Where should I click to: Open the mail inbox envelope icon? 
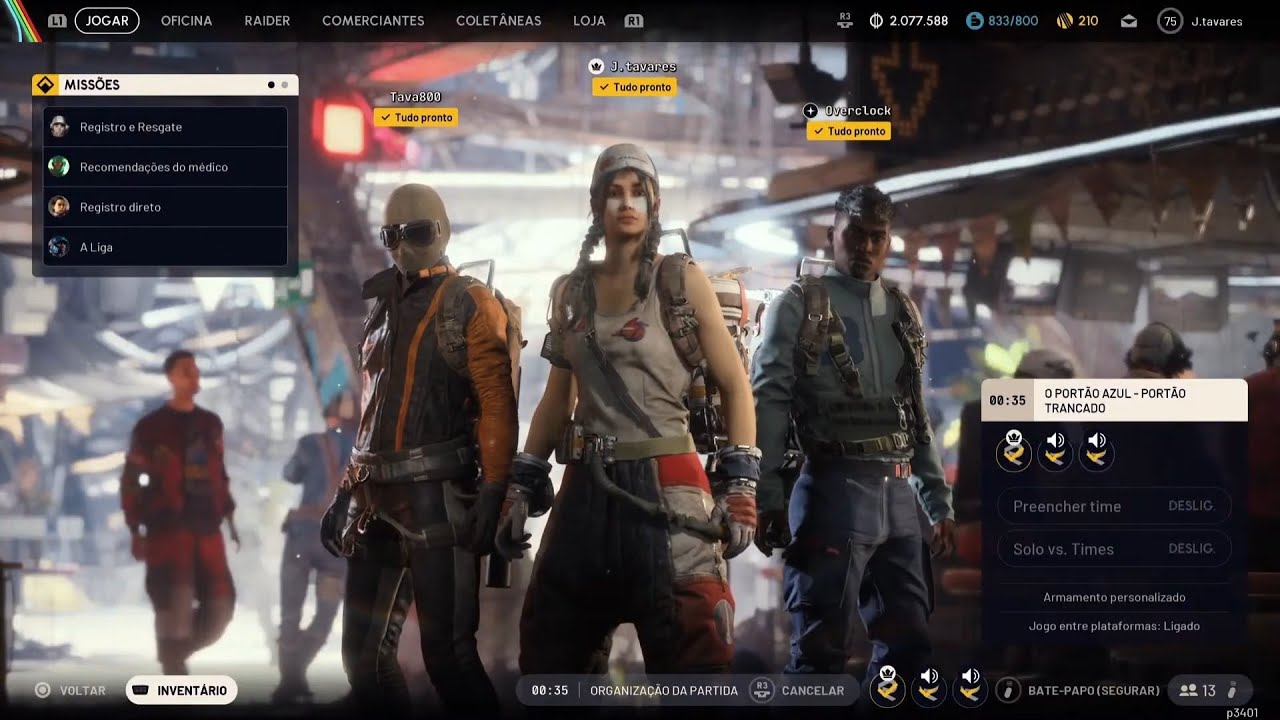[1129, 21]
